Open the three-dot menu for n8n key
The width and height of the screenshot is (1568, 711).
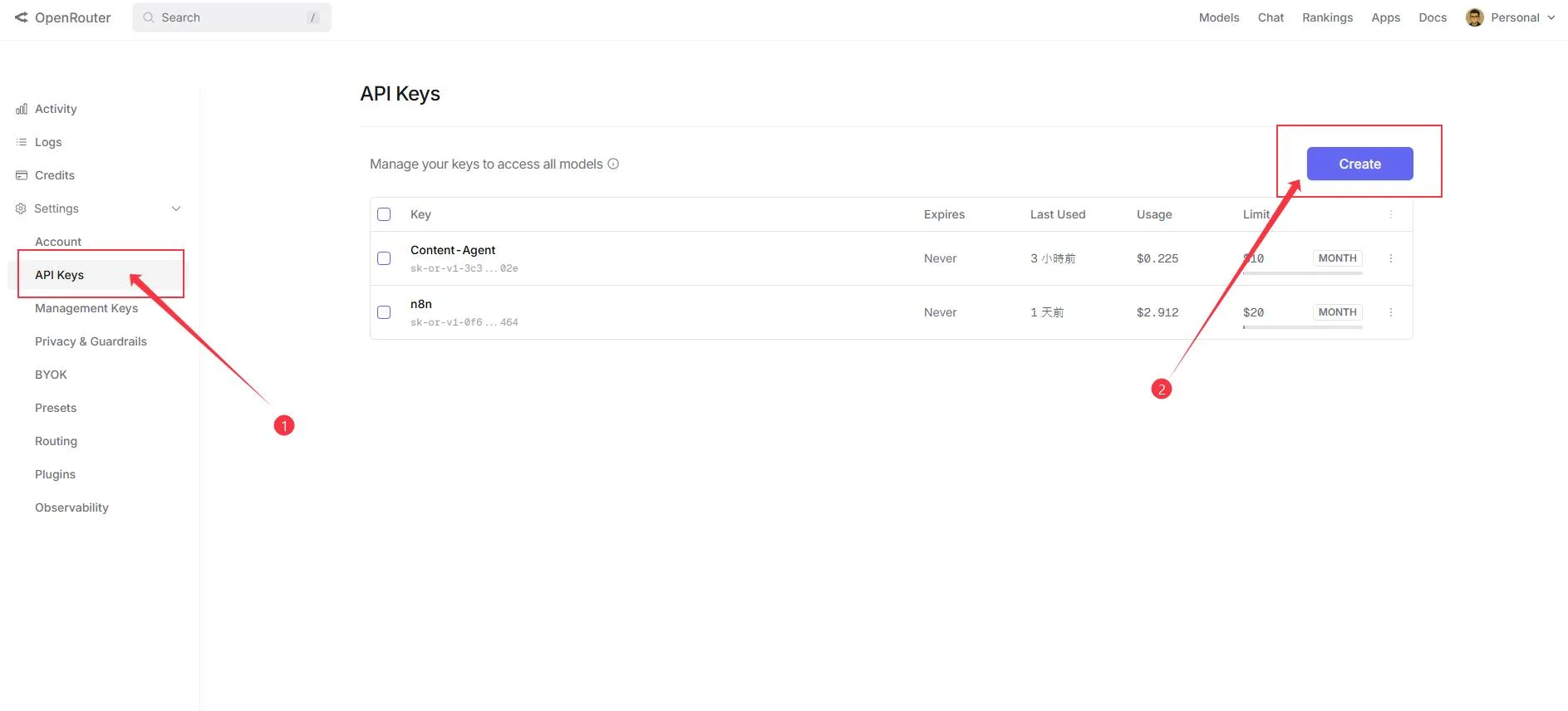click(x=1390, y=312)
